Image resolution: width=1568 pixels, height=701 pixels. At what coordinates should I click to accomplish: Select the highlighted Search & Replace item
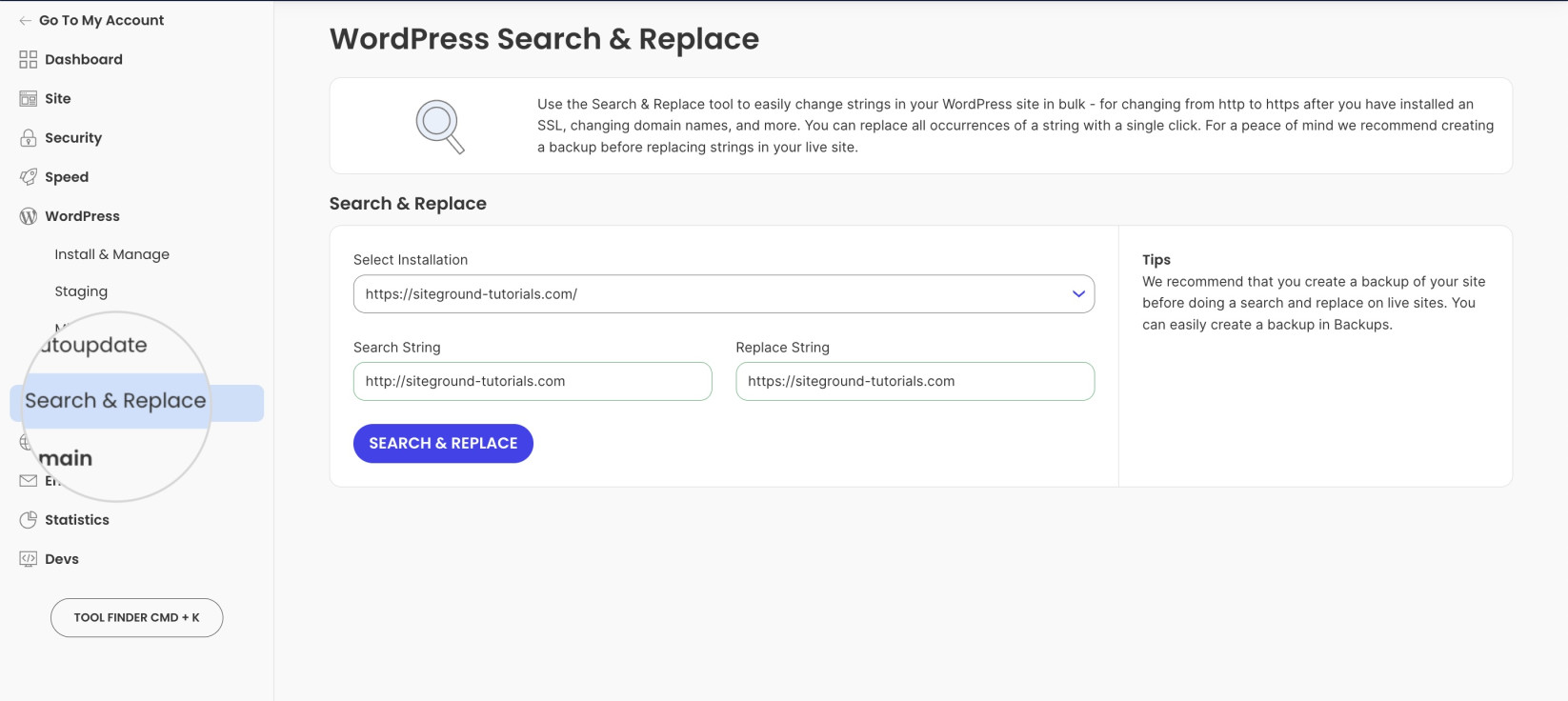coord(136,403)
